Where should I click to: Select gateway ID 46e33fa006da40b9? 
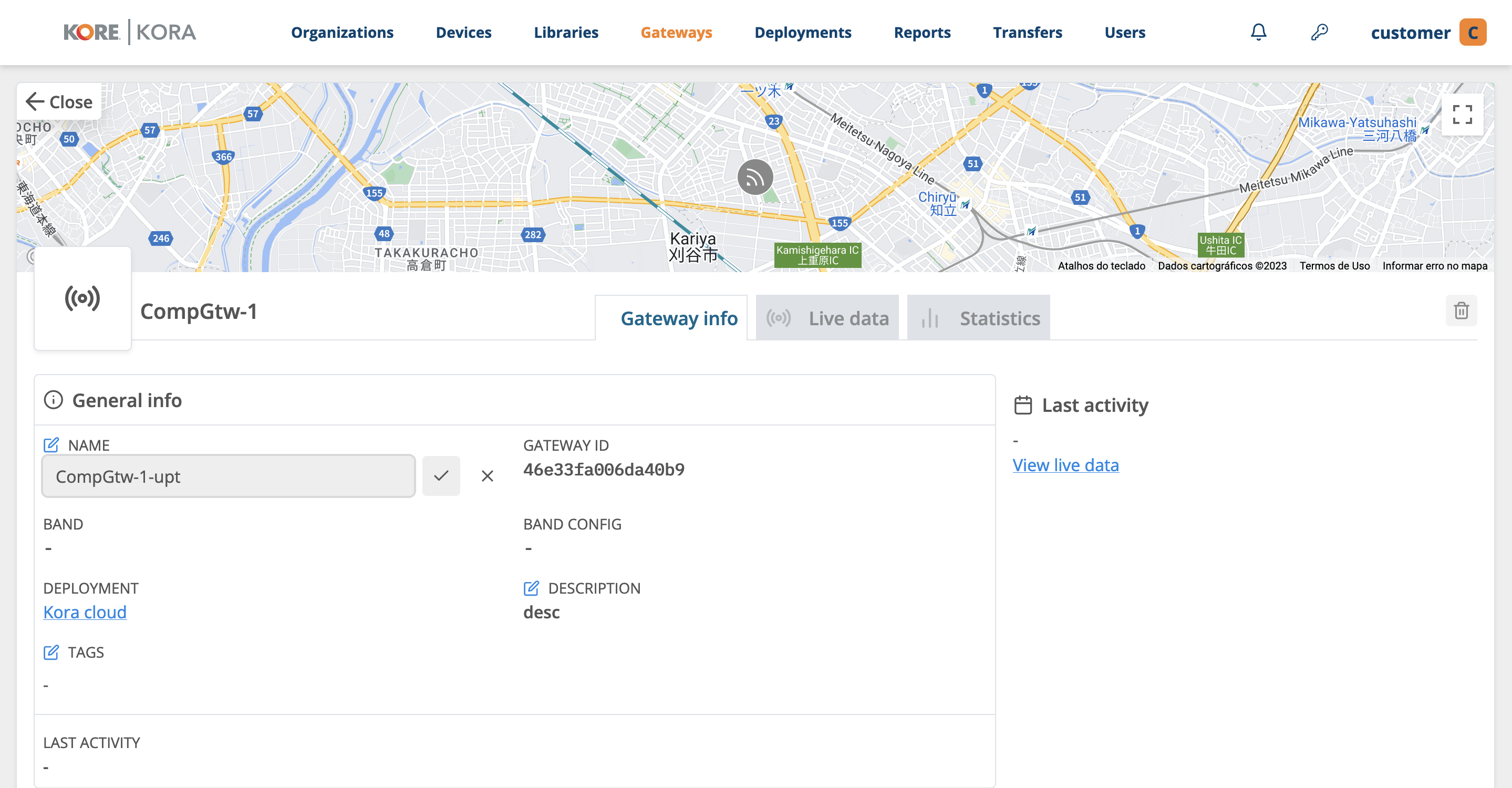[604, 470]
